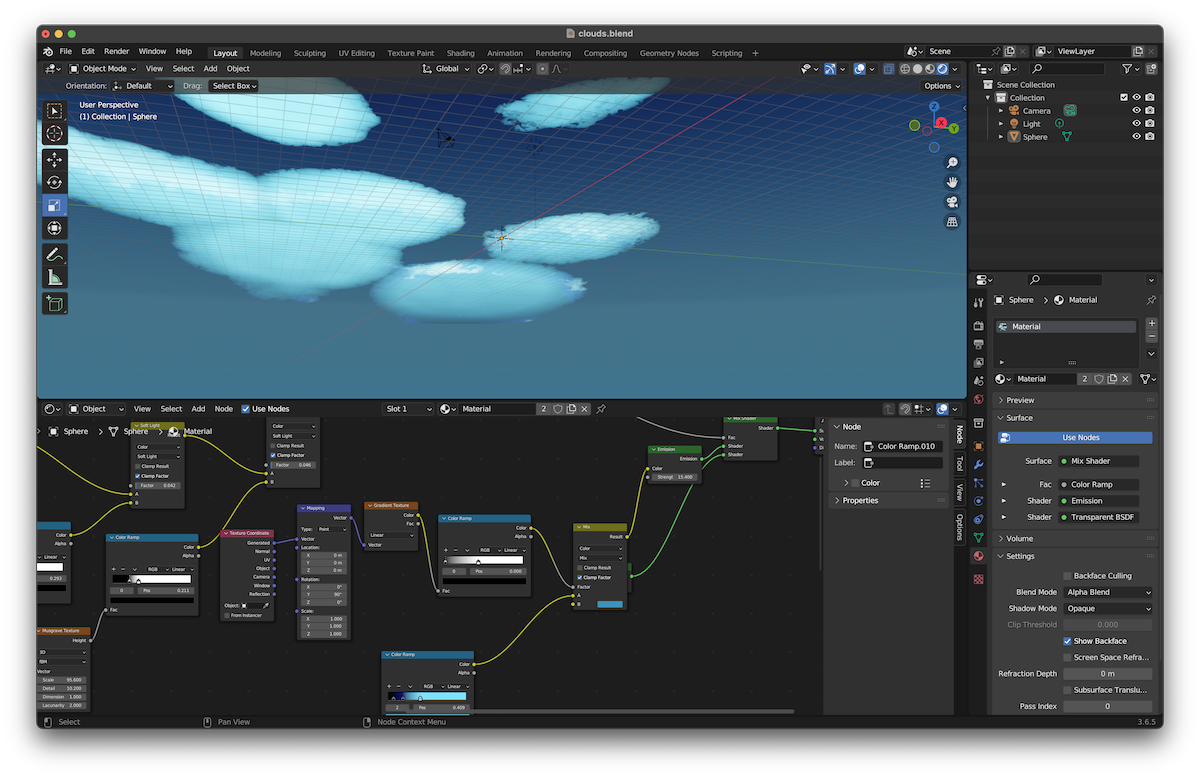This screenshot has height=777, width=1200.
Task: Click the blue Use Nodes button
Action: (x=1074, y=437)
